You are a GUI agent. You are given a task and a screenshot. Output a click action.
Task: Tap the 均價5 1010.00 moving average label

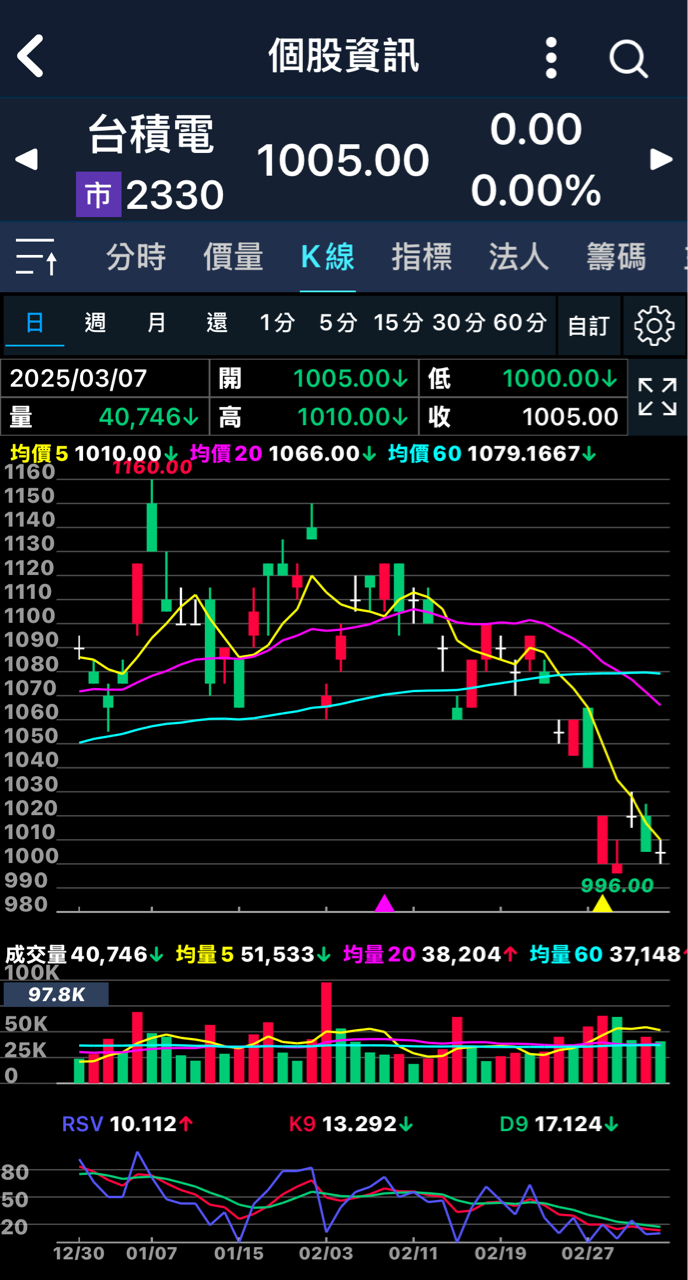94,454
